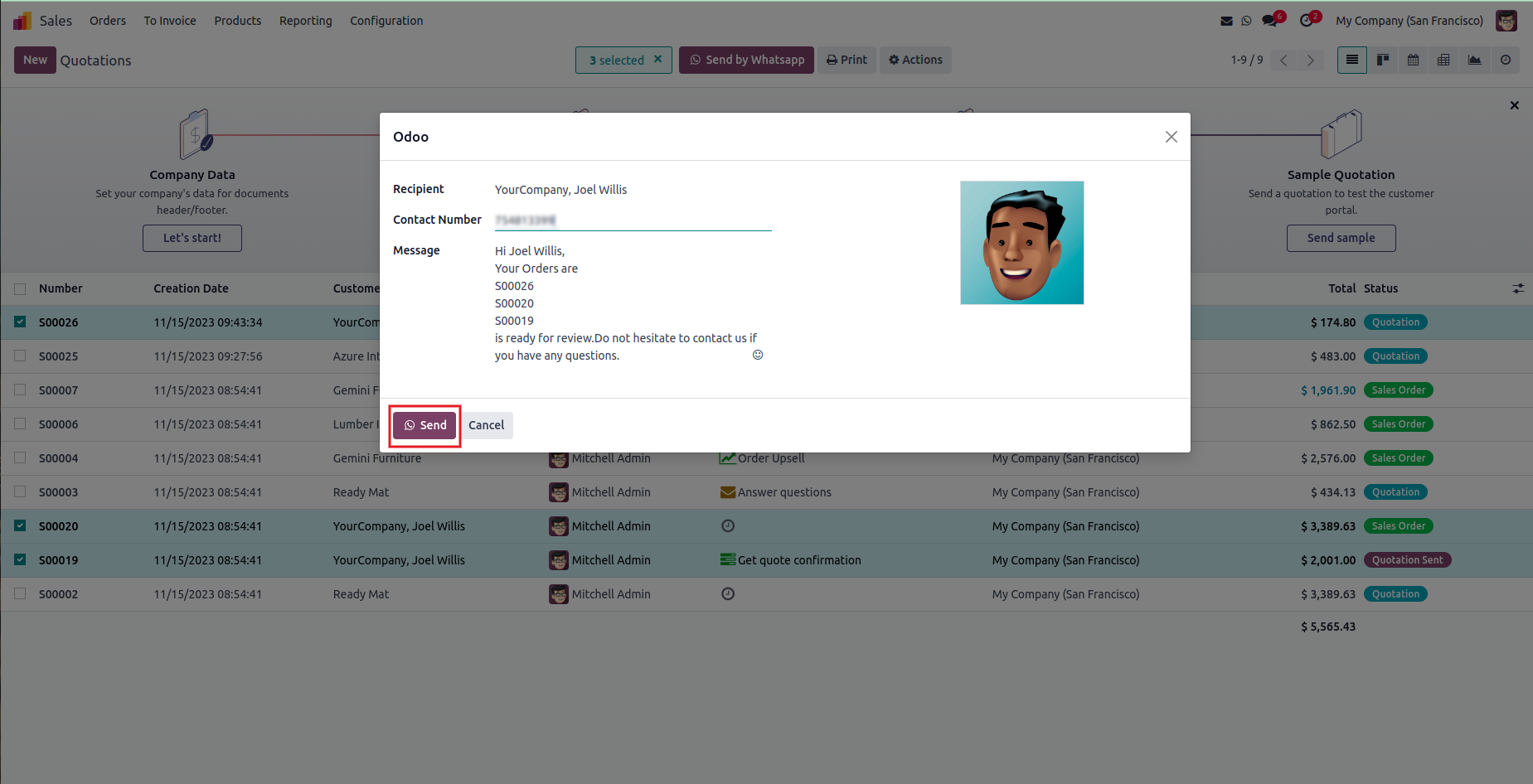Open the Pivot table view
This screenshot has height=784, width=1533.
[1443, 60]
